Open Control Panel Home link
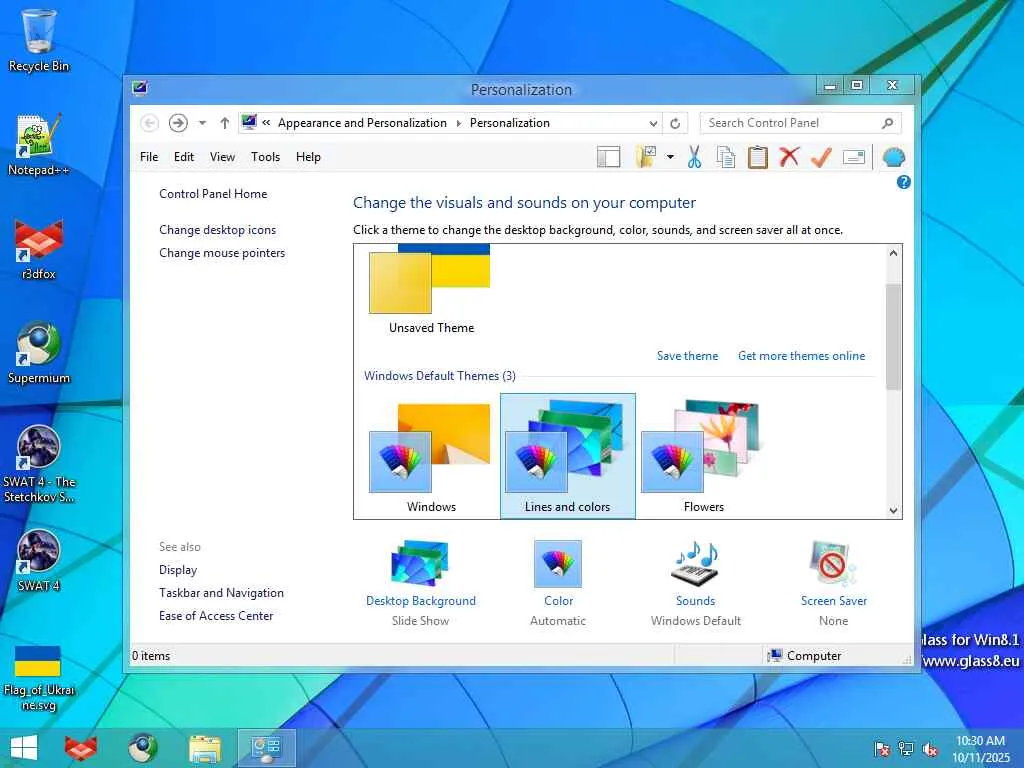 click(x=213, y=194)
